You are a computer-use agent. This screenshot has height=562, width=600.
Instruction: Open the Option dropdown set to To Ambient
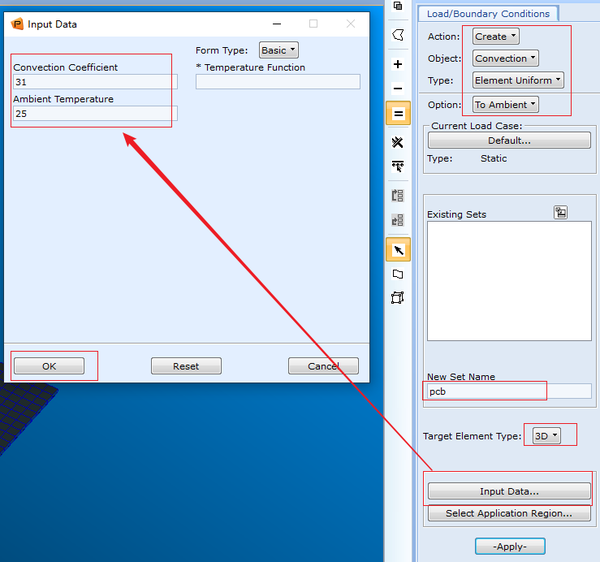click(x=505, y=104)
